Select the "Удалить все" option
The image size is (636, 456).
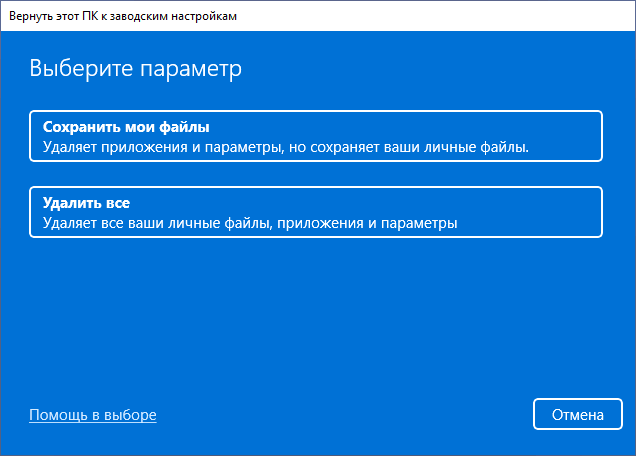[x=315, y=212]
